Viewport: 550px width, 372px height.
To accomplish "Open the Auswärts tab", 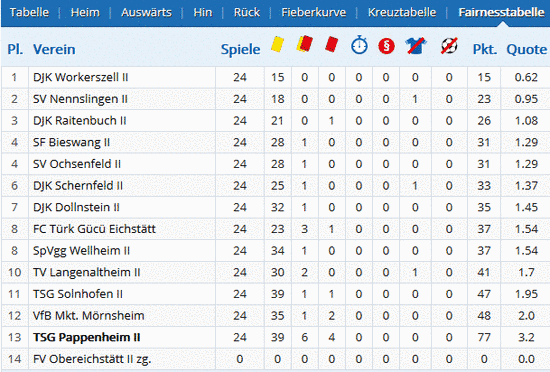I will coord(146,13).
